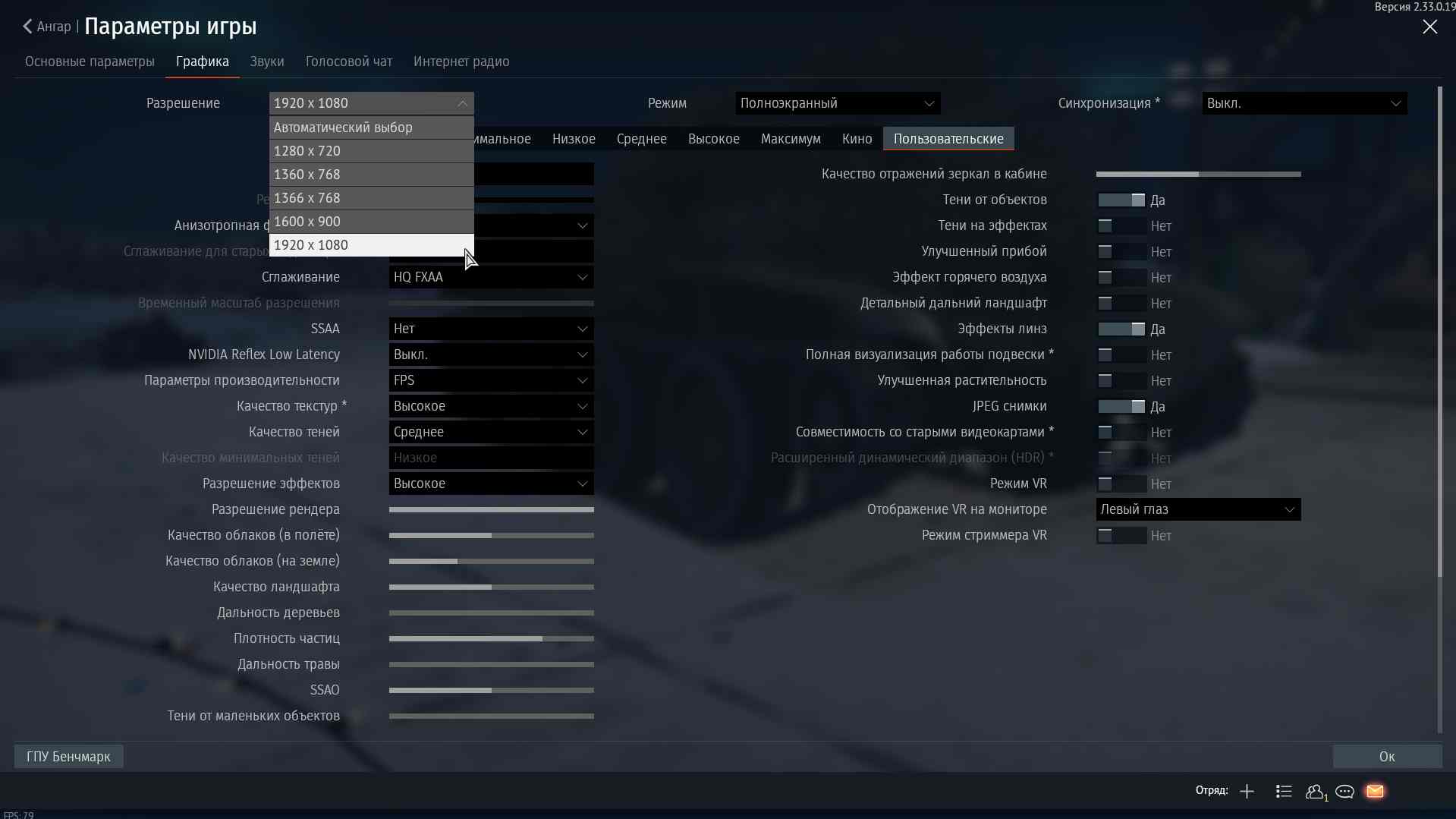
Task: Open the contacts (friends) icon
Action: [1315, 792]
